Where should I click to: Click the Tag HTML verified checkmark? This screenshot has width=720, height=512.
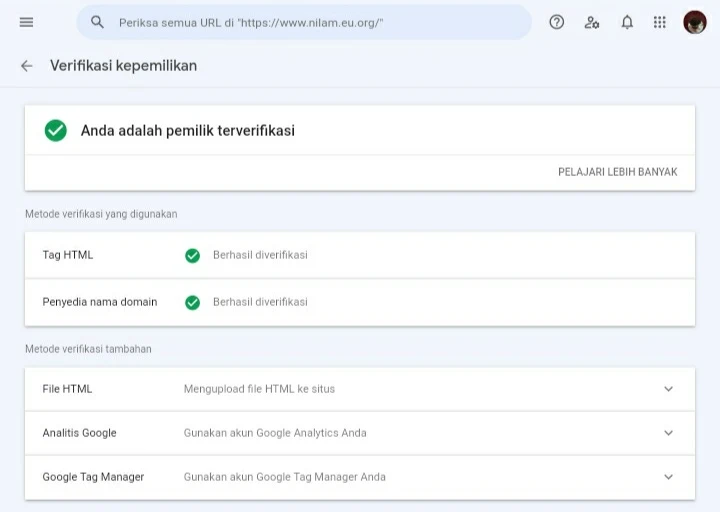tap(192, 255)
